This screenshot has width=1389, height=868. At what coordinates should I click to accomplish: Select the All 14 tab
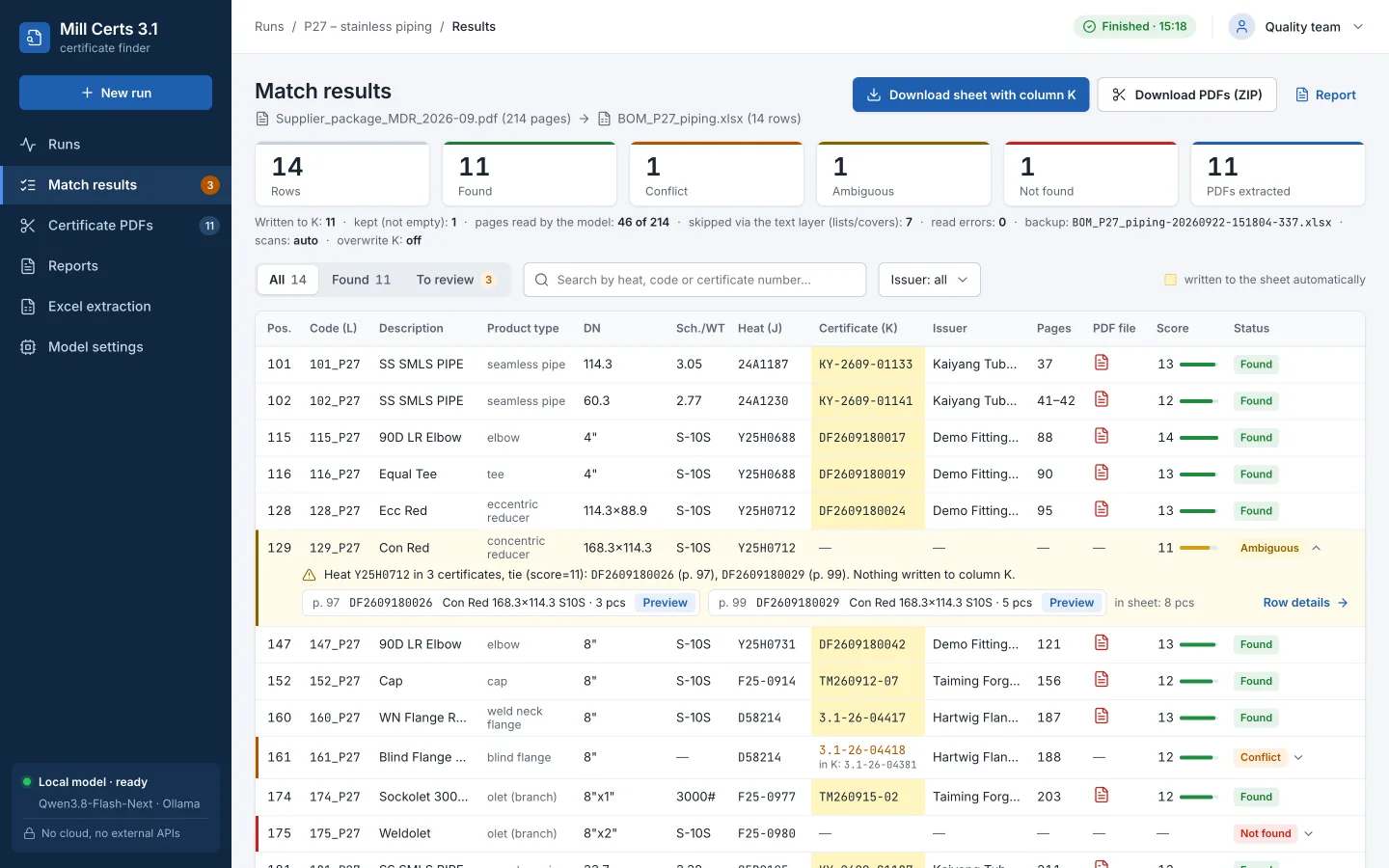click(287, 280)
